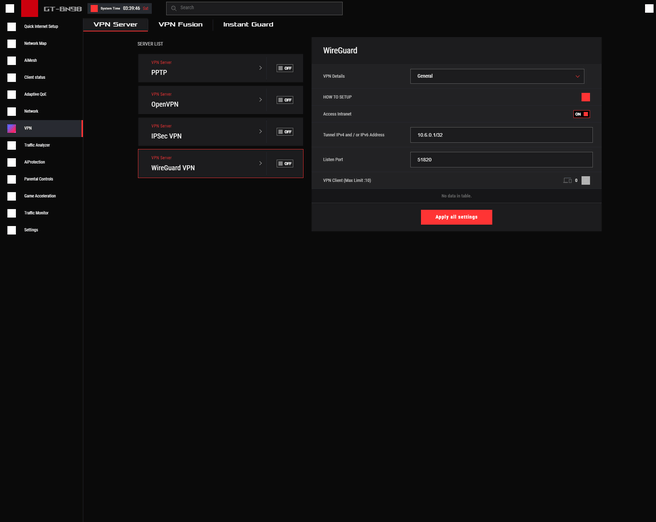Open Network Map via its sidebar icon
Viewport: 656px width, 522px height.
pos(12,44)
